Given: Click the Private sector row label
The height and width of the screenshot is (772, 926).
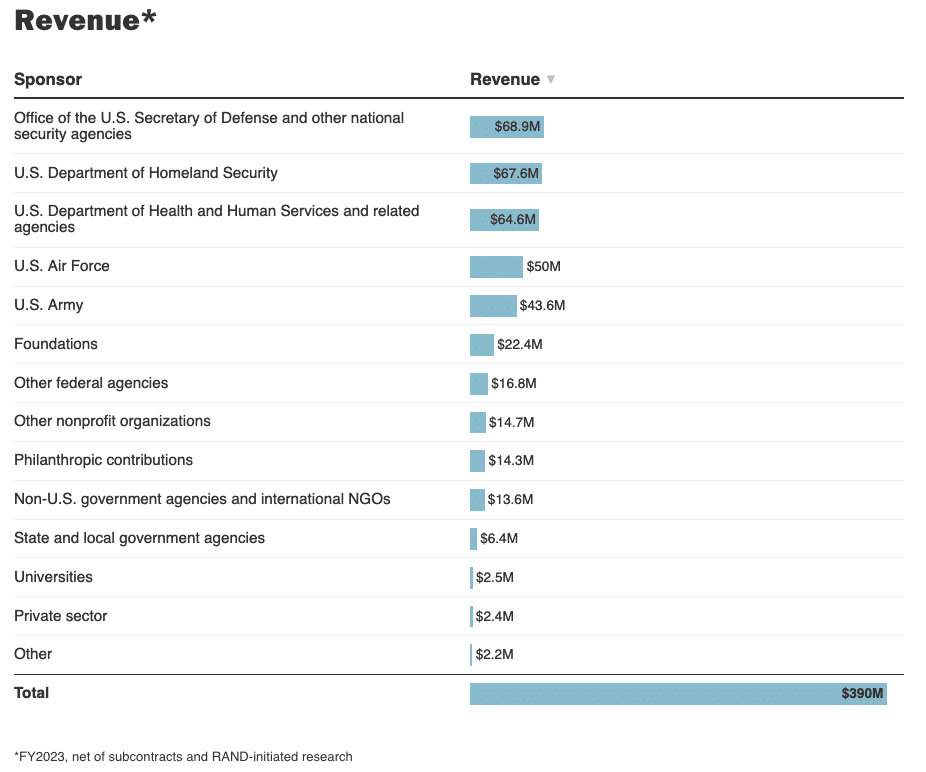Looking at the screenshot, I should pos(60,616).
